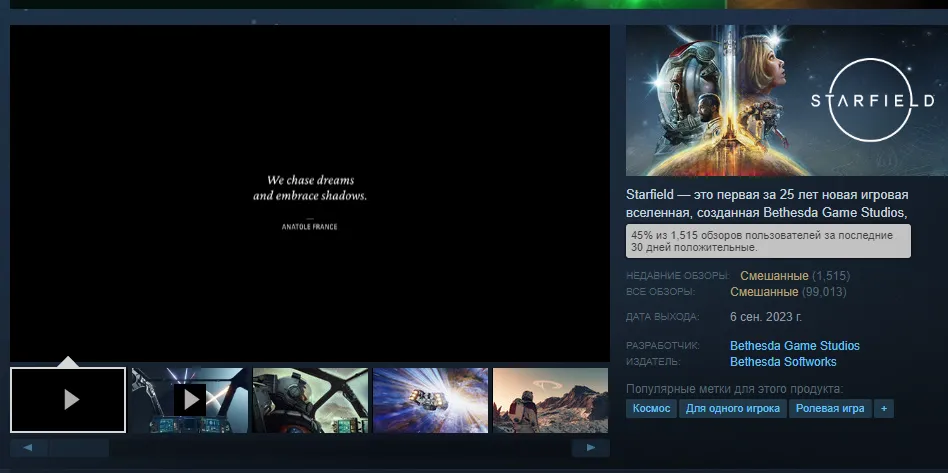Viewport: 948px width, 473px height.
Task: Click the main video player area
Action: point(310,193)
